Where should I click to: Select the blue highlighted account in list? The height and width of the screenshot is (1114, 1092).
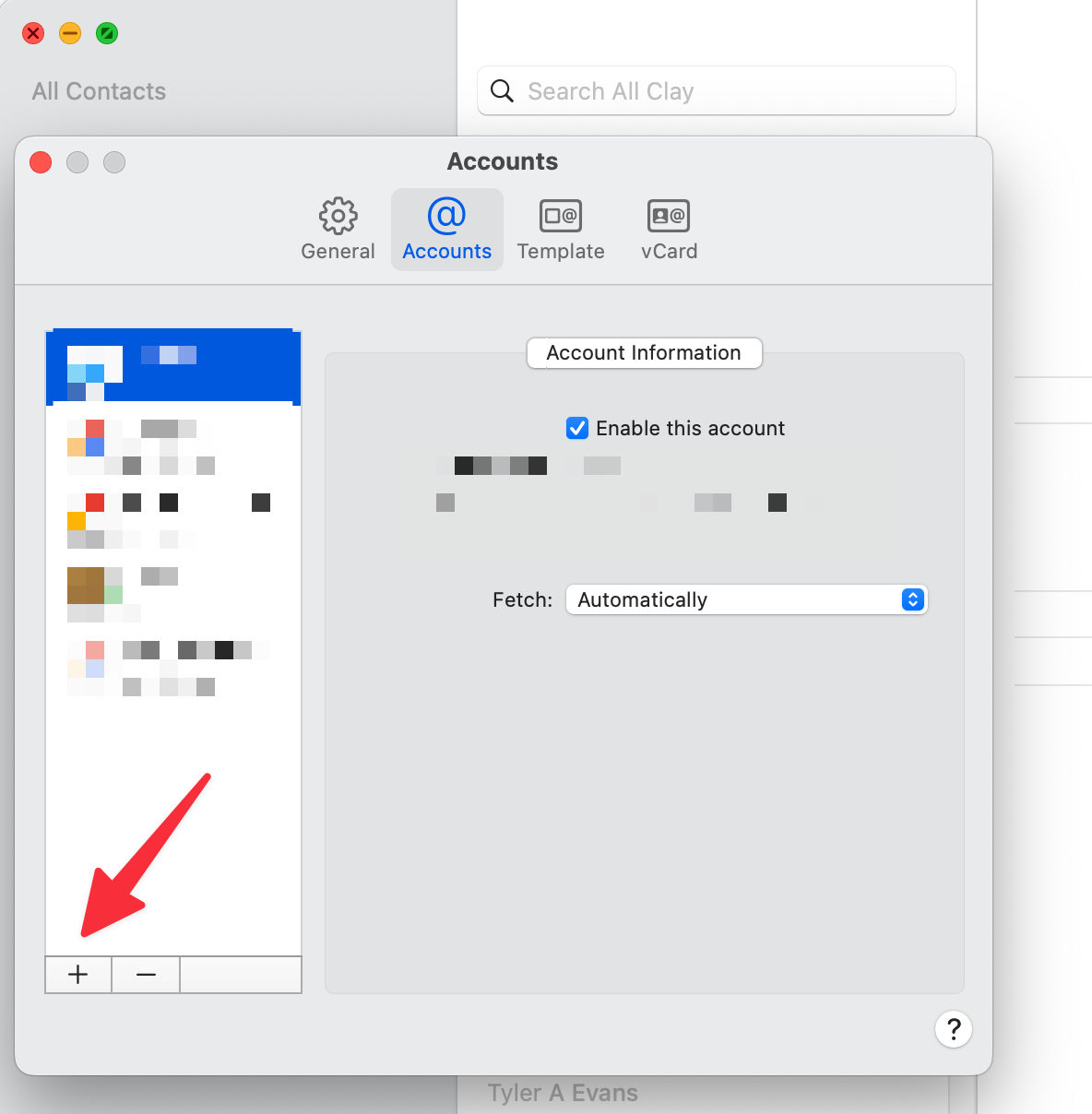coord(173,367)
